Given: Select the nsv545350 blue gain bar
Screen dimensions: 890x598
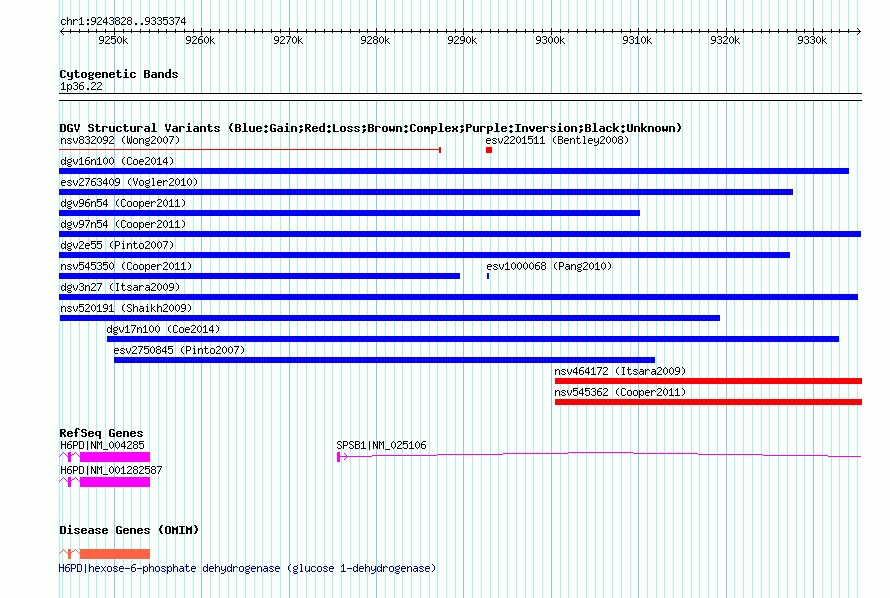Looking at the screenshot, I should pos(259,276).
